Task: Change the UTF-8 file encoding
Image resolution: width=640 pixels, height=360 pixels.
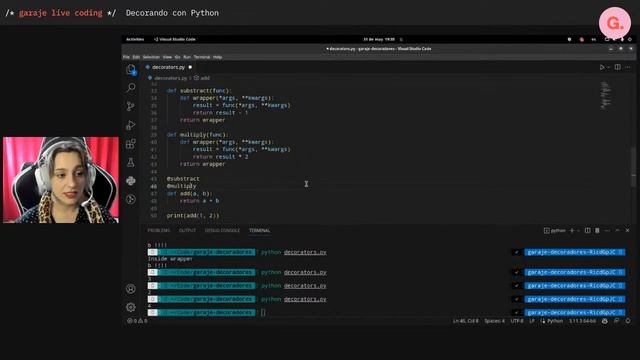Action: 517,321
